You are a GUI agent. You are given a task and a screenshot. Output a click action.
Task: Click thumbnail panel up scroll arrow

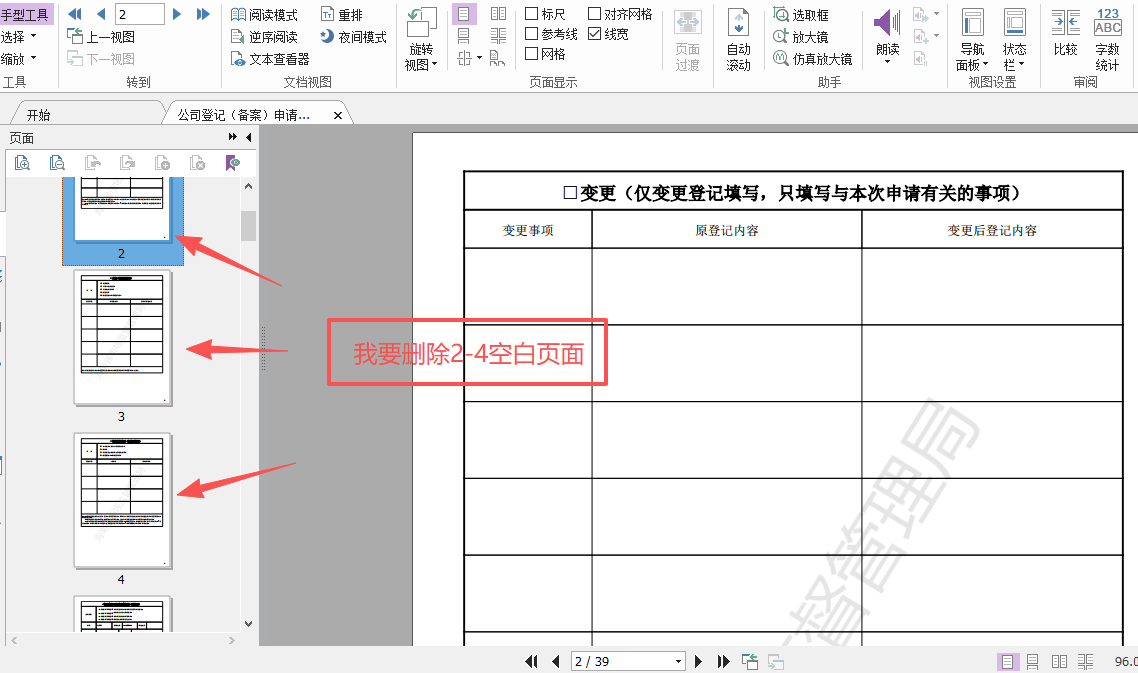tap(248, 187)
